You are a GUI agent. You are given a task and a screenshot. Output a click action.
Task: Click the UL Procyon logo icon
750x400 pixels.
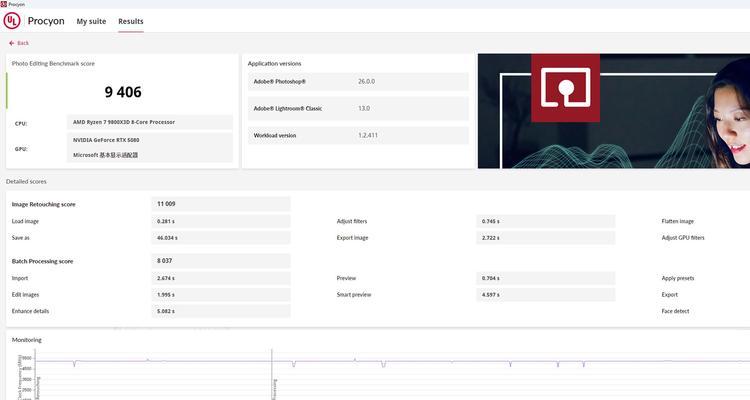click(x=12, y=21)
